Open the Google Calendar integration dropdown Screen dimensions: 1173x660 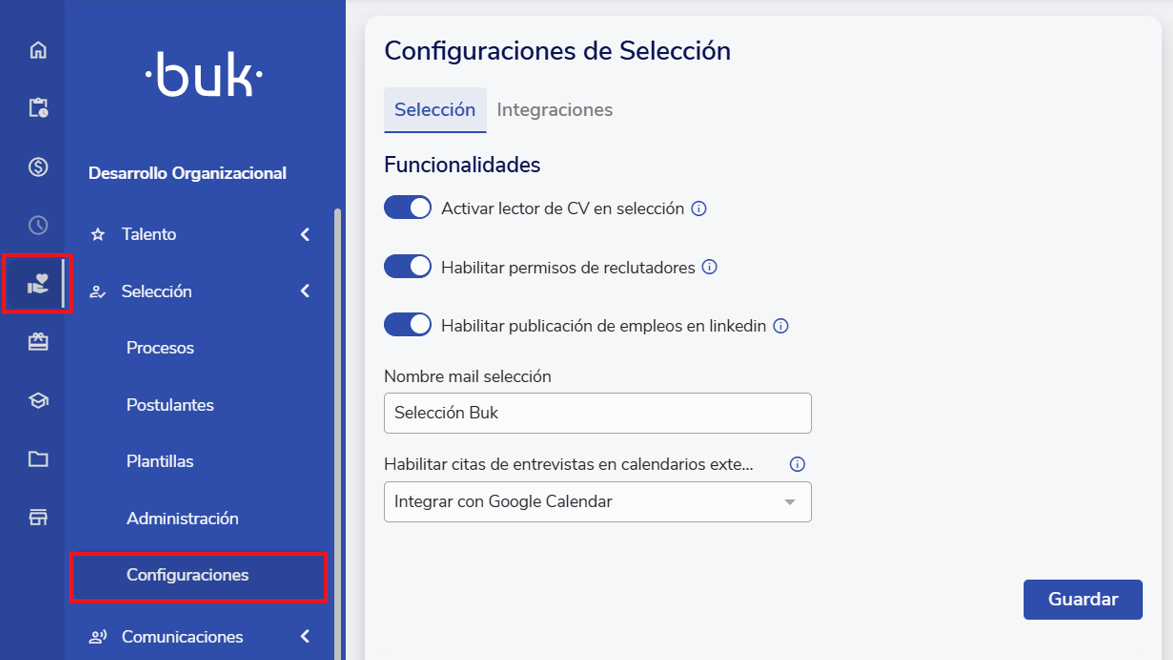597,502
